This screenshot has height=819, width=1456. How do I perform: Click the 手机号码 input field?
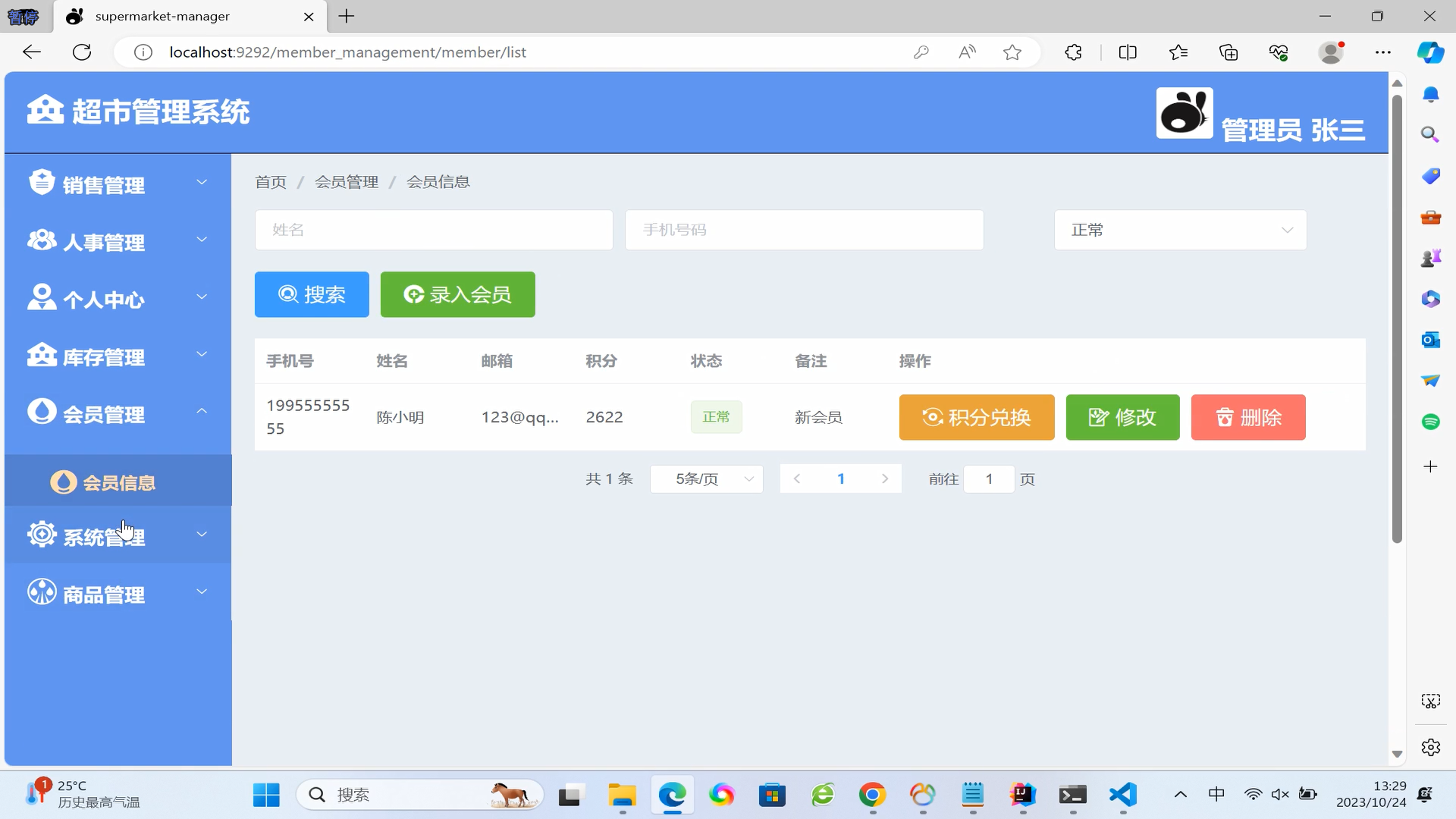tap(804, 230)
